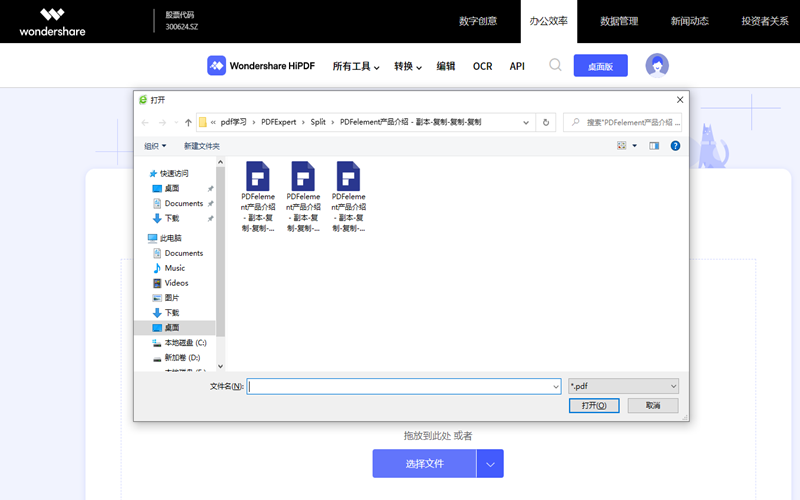This screenshot has height=500, width=800.
Task: Select 本地磁盘 (C:) in sidebar
Action: pos(185,343)
